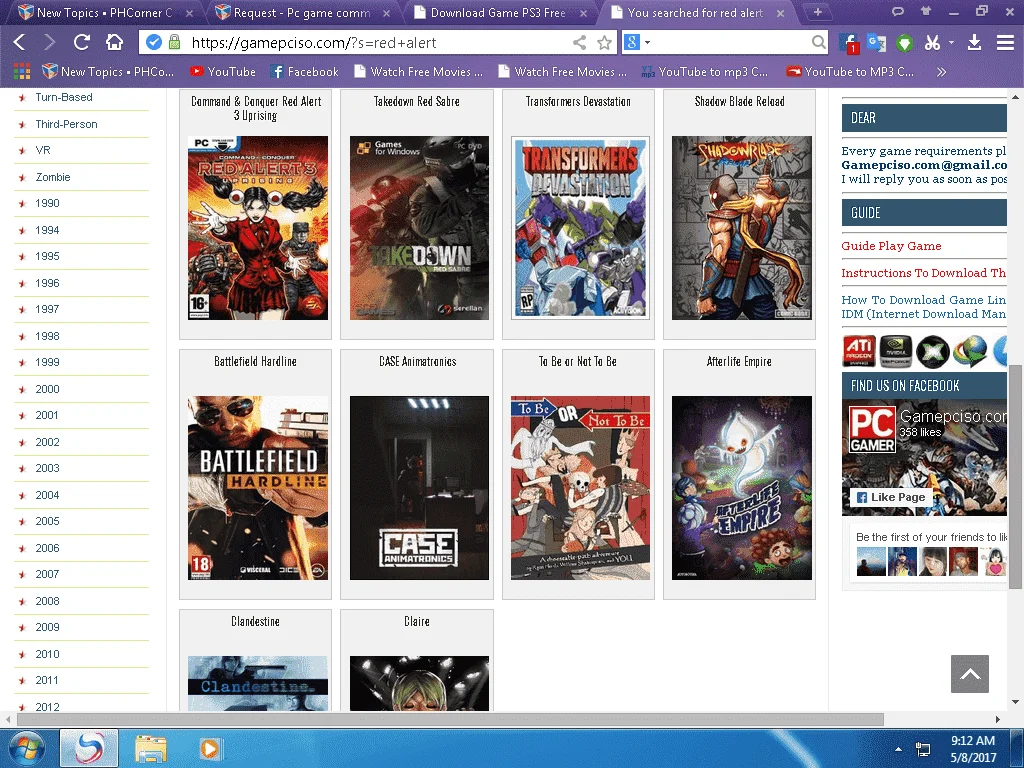
Task: Open the browser hamburger menu
Action: click(x=1005, y=42)
